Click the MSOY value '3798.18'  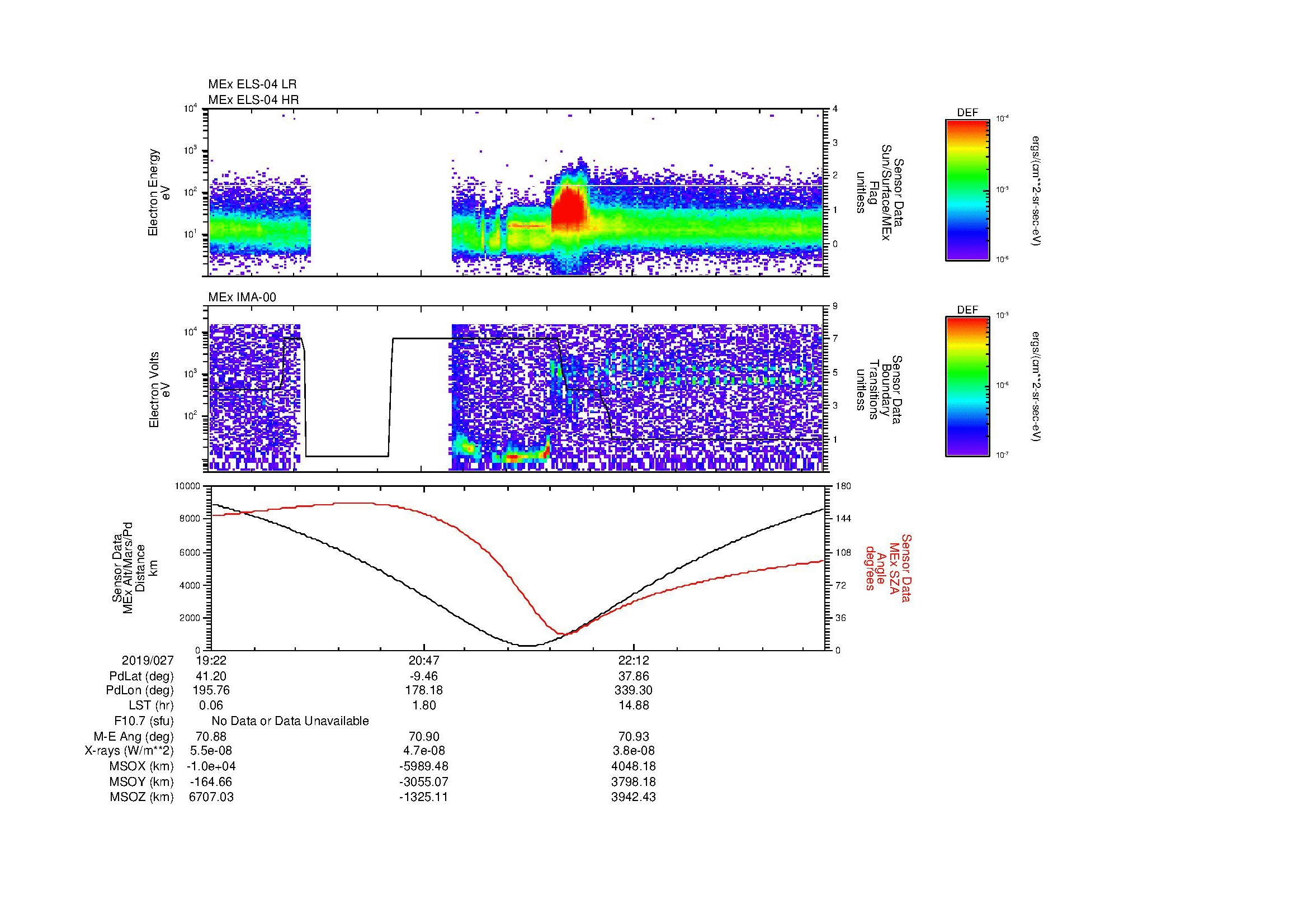click(634, 781)
